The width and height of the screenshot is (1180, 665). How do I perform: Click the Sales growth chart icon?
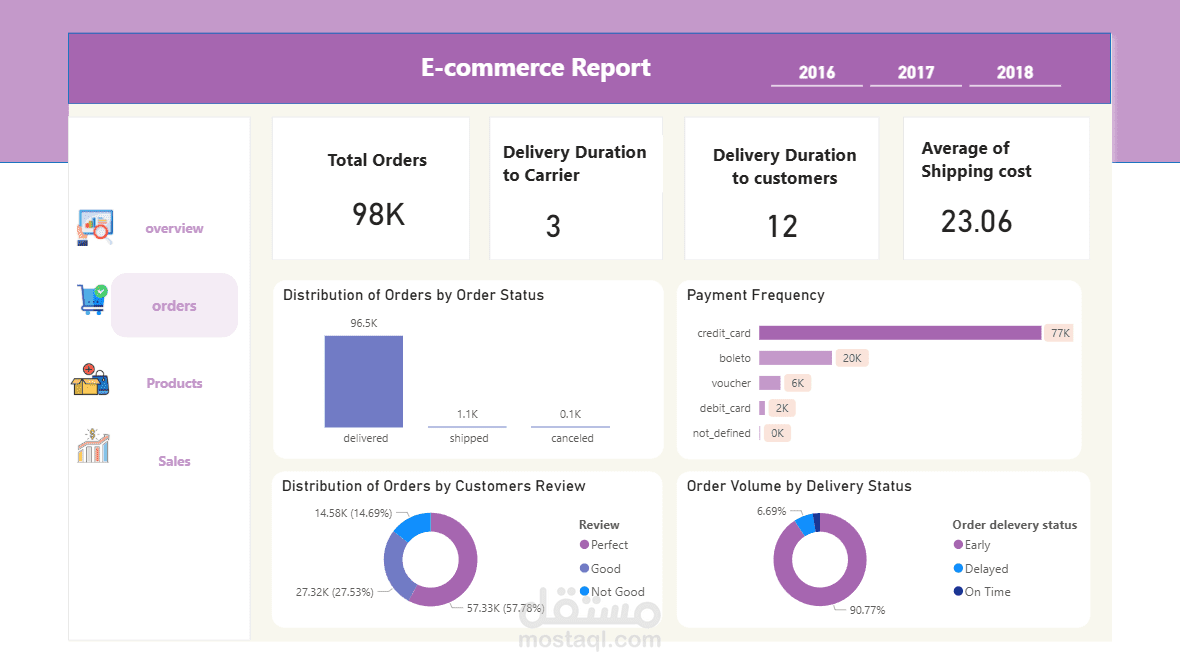pos(93,445)
